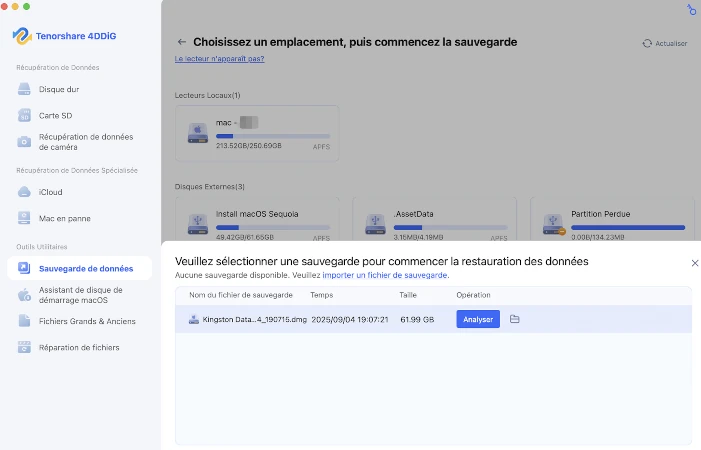Select the mac local drive card

coord(257,133)
